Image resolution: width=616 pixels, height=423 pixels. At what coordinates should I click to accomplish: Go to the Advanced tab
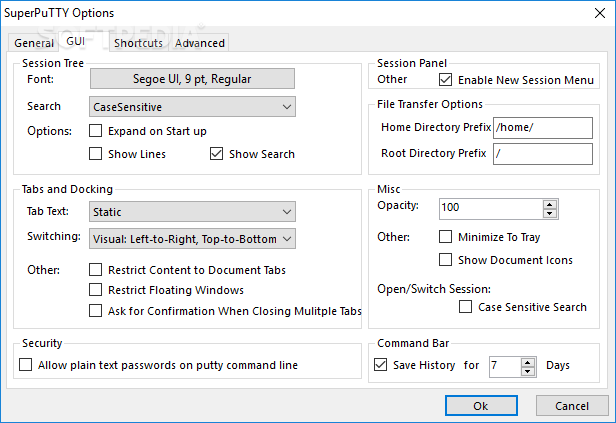[200, 43]
